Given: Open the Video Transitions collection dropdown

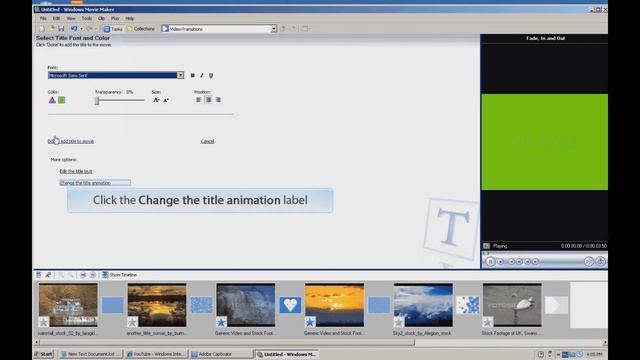Looking at the screenshot, I should 274,29.
